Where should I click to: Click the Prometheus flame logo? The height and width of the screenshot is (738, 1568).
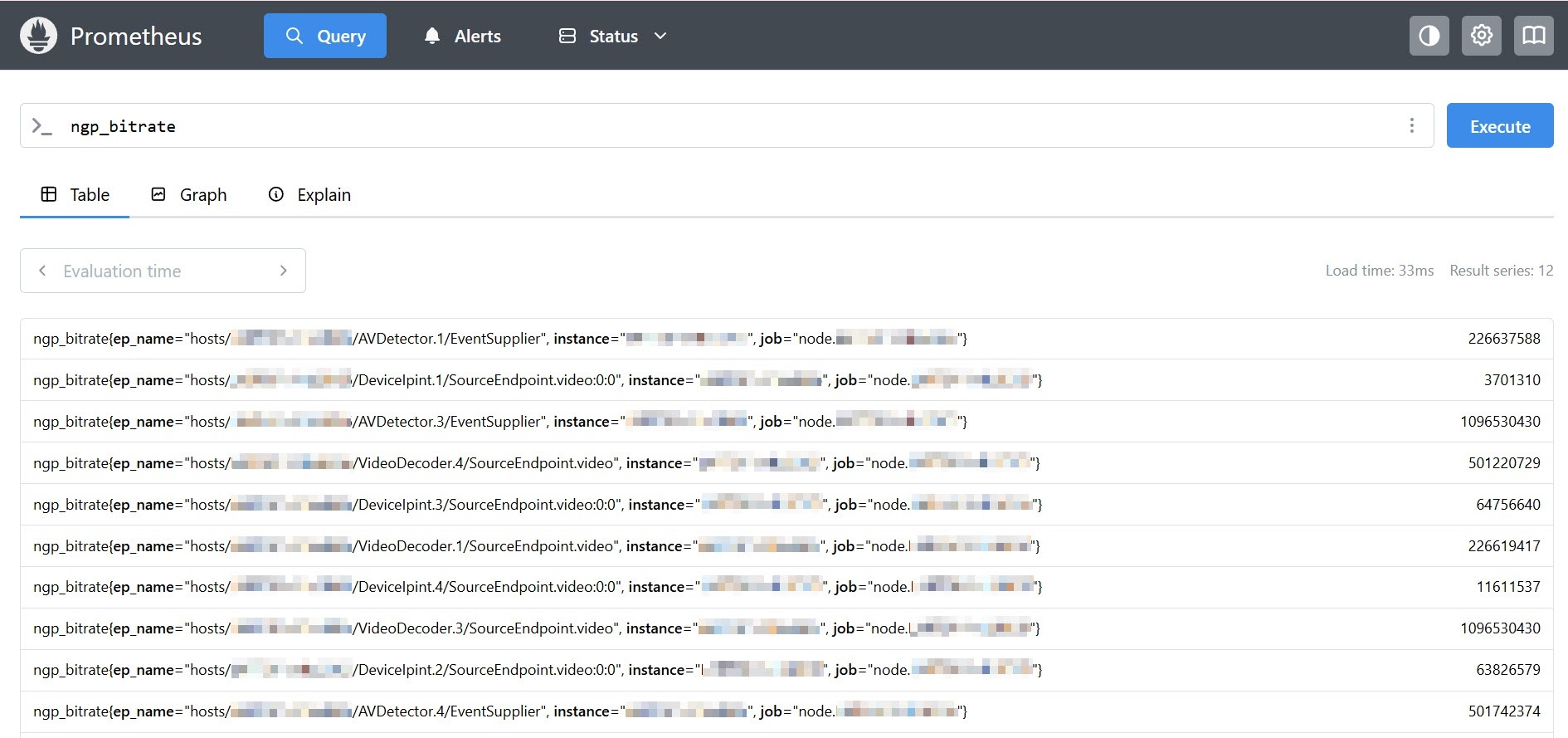click(38, 36)
